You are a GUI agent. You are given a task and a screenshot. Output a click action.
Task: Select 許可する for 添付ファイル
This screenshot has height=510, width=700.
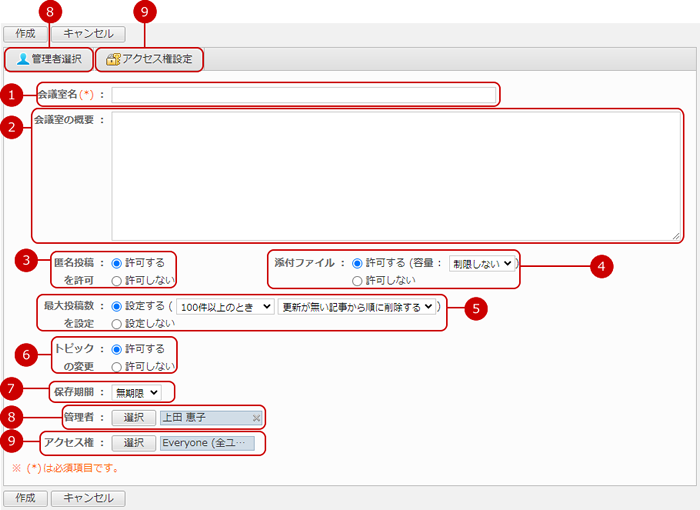(x=357, y=263)
